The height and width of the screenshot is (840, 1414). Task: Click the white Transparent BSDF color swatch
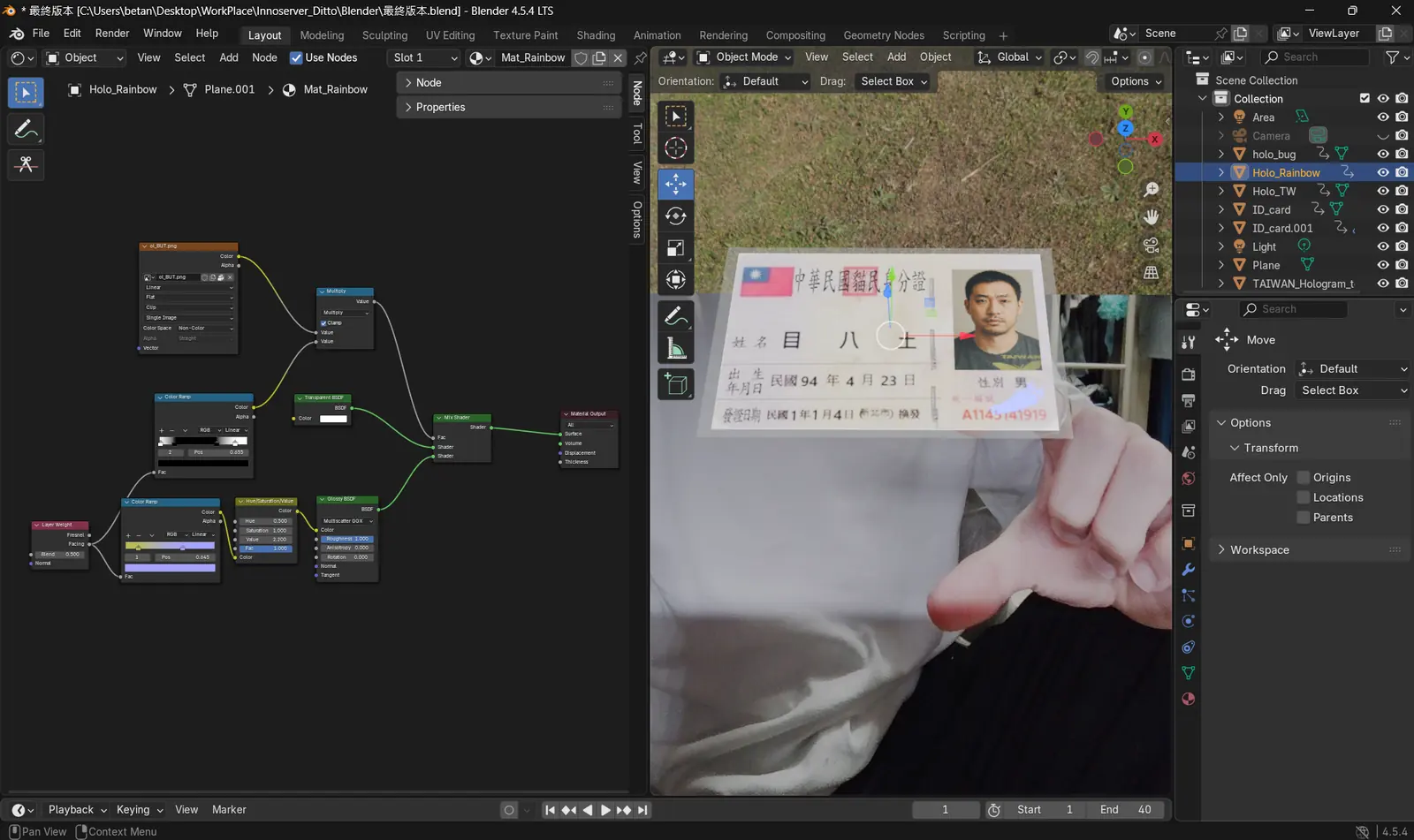pyautogui.click(x=333, y=419)
